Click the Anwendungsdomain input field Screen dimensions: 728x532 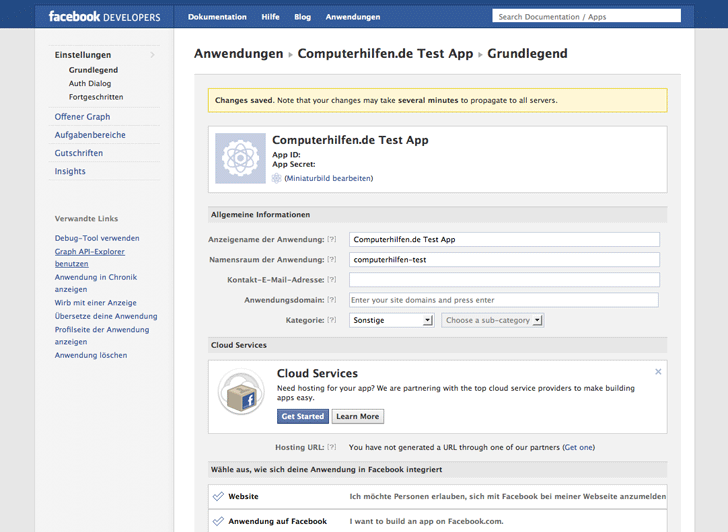click(x=504, y=300)
